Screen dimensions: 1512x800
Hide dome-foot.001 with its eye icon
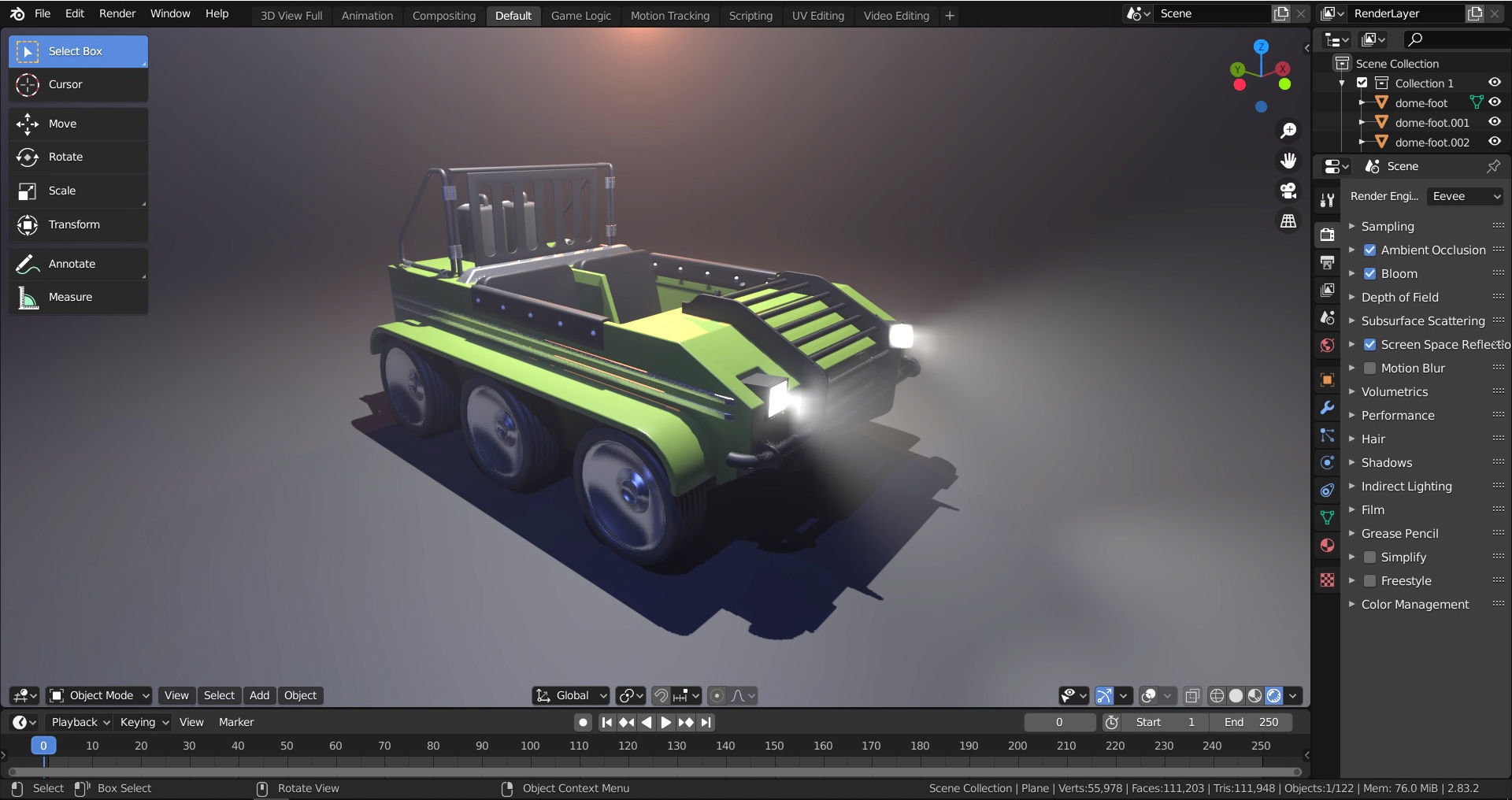[1494, 122]
